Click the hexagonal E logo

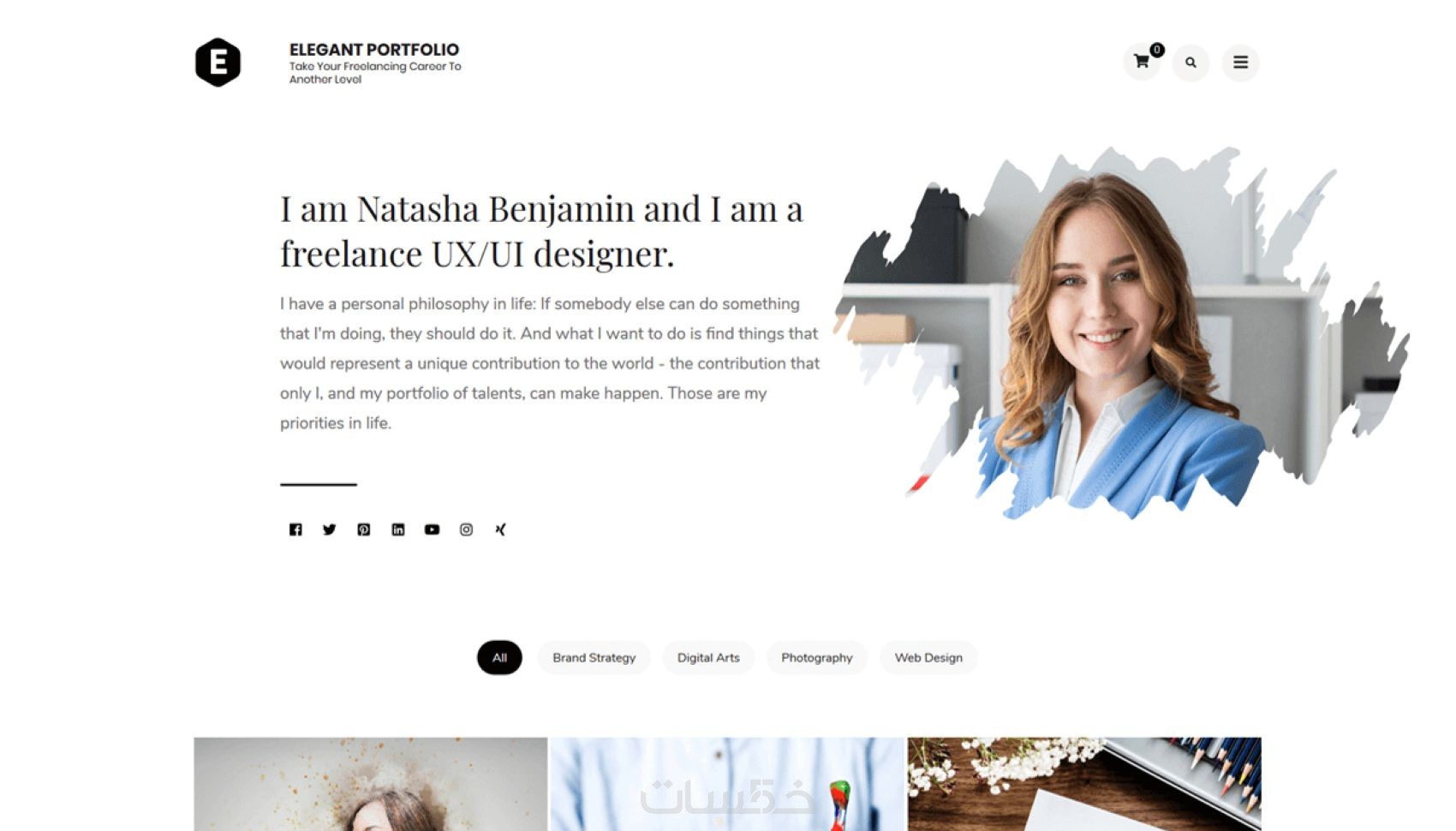click(x=218, y=63)
